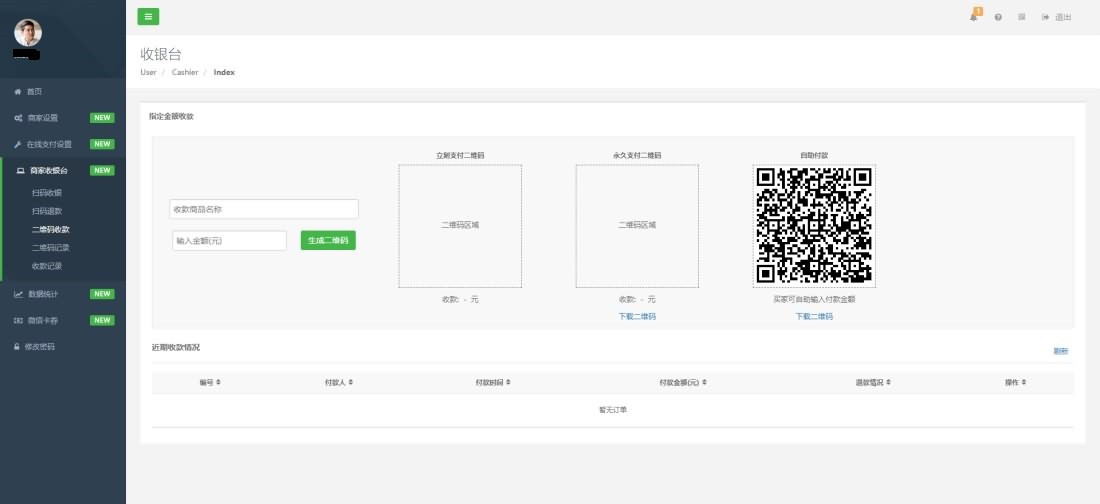The image size is (1100, 504).
Task: Sort the table by 编号 column
Action: [x=210, y=383]
